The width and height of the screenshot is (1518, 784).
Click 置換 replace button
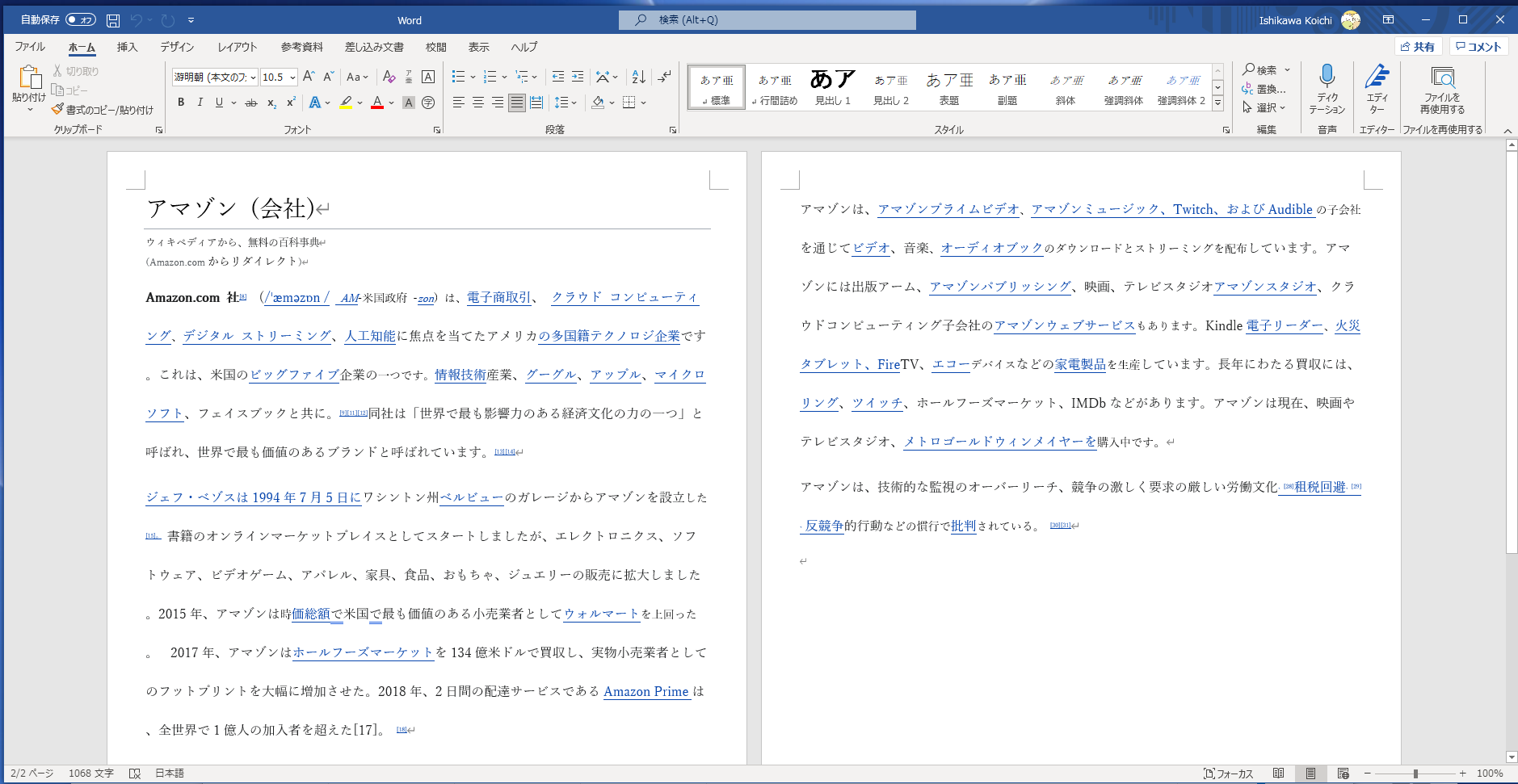pos(1264,89)
